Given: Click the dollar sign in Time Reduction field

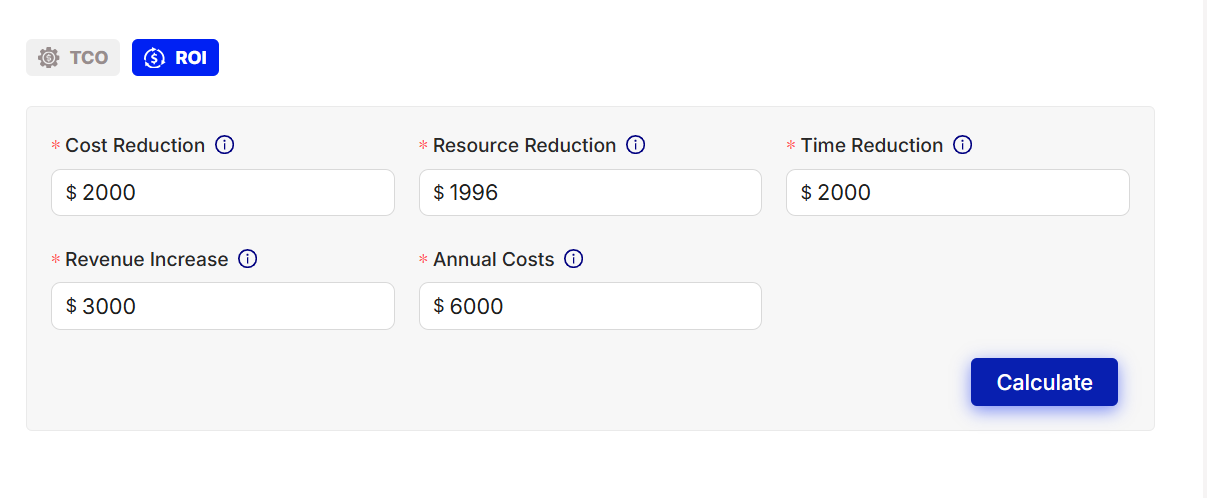Looking at the screenshot, I should coord(806,192).
